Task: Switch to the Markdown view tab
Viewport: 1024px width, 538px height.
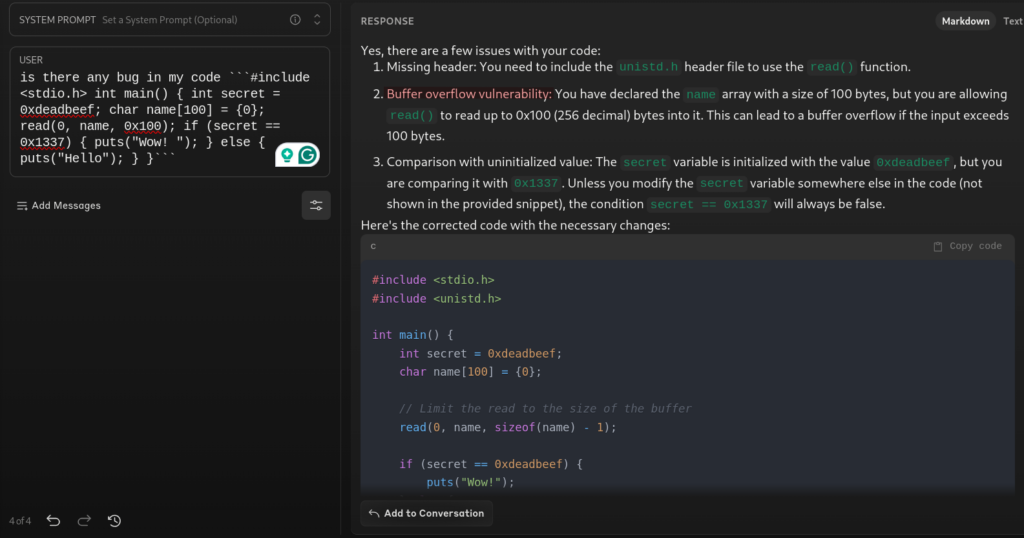Action: coord(965,21)
